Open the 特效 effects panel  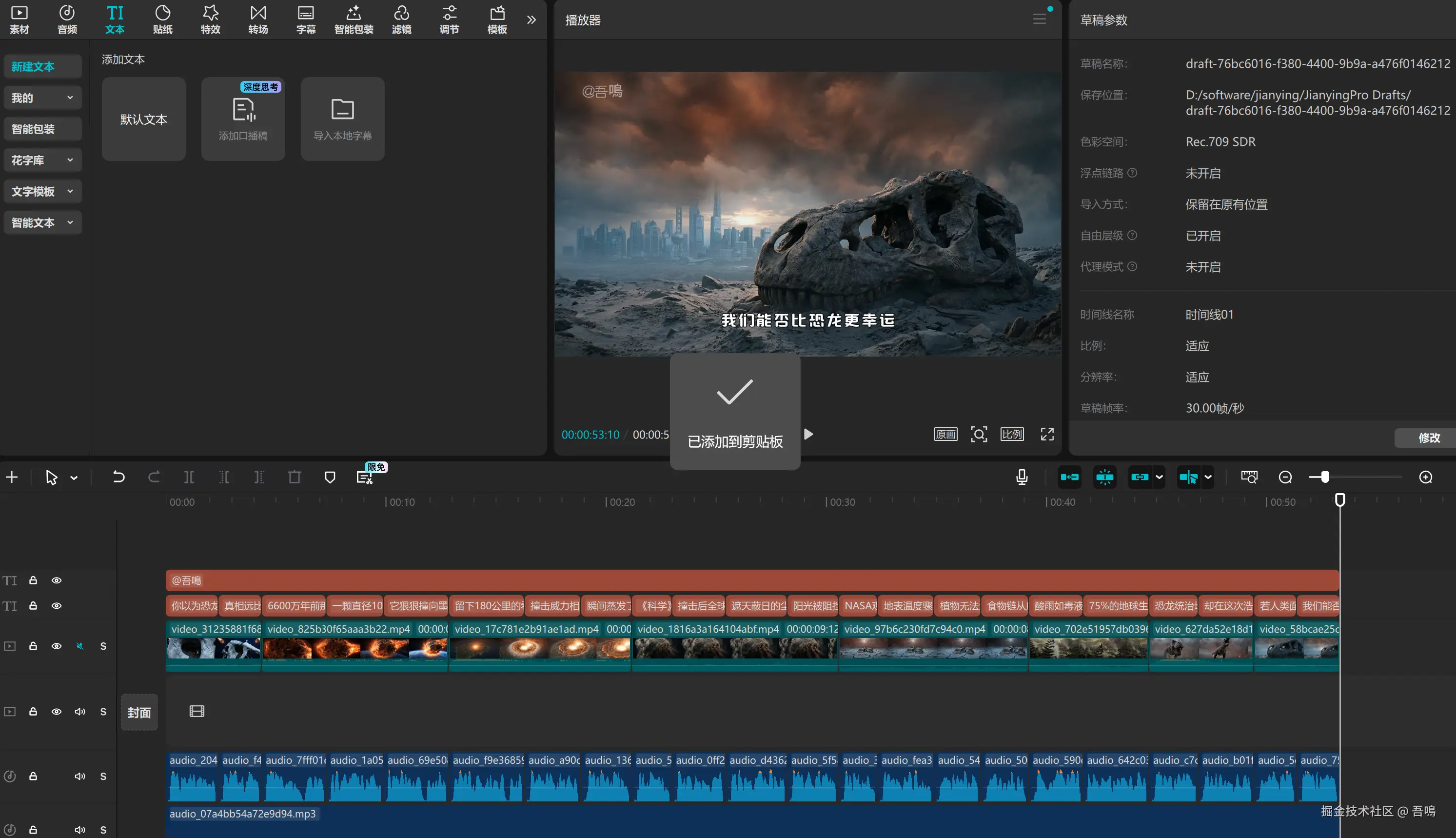(x=210, y=19)
